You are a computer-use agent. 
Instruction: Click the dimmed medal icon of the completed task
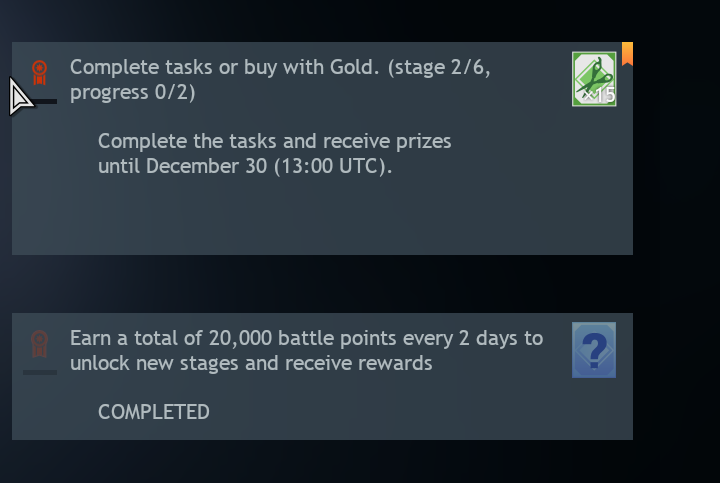point(40,343)
